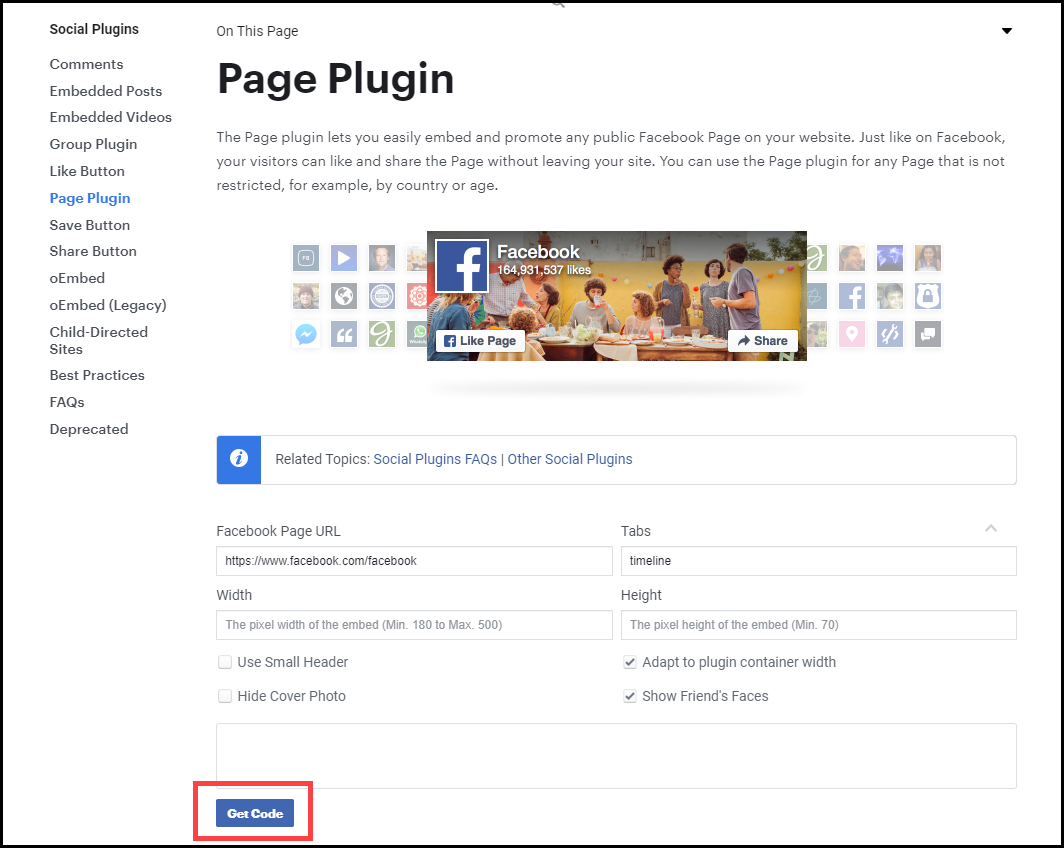Click the Social Plugins sidebar heading

[x=94, y=29]
